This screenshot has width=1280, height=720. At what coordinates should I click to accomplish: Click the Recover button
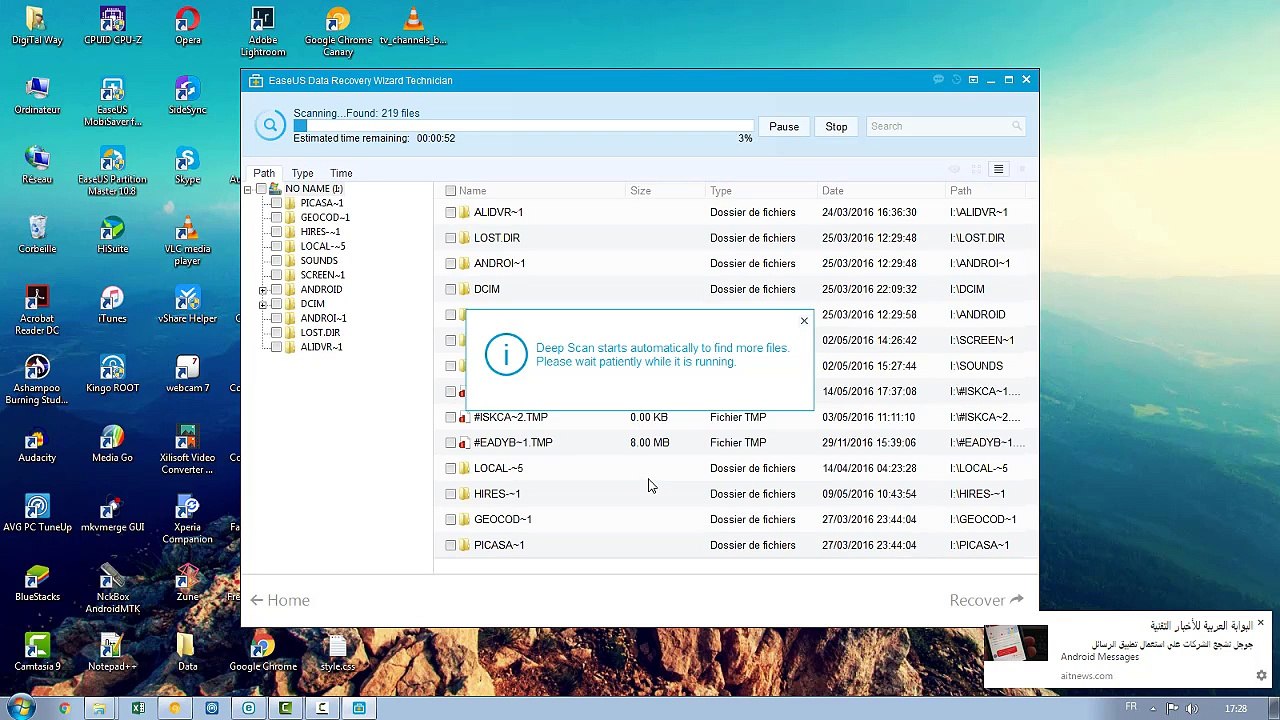[x=986, y=600]
